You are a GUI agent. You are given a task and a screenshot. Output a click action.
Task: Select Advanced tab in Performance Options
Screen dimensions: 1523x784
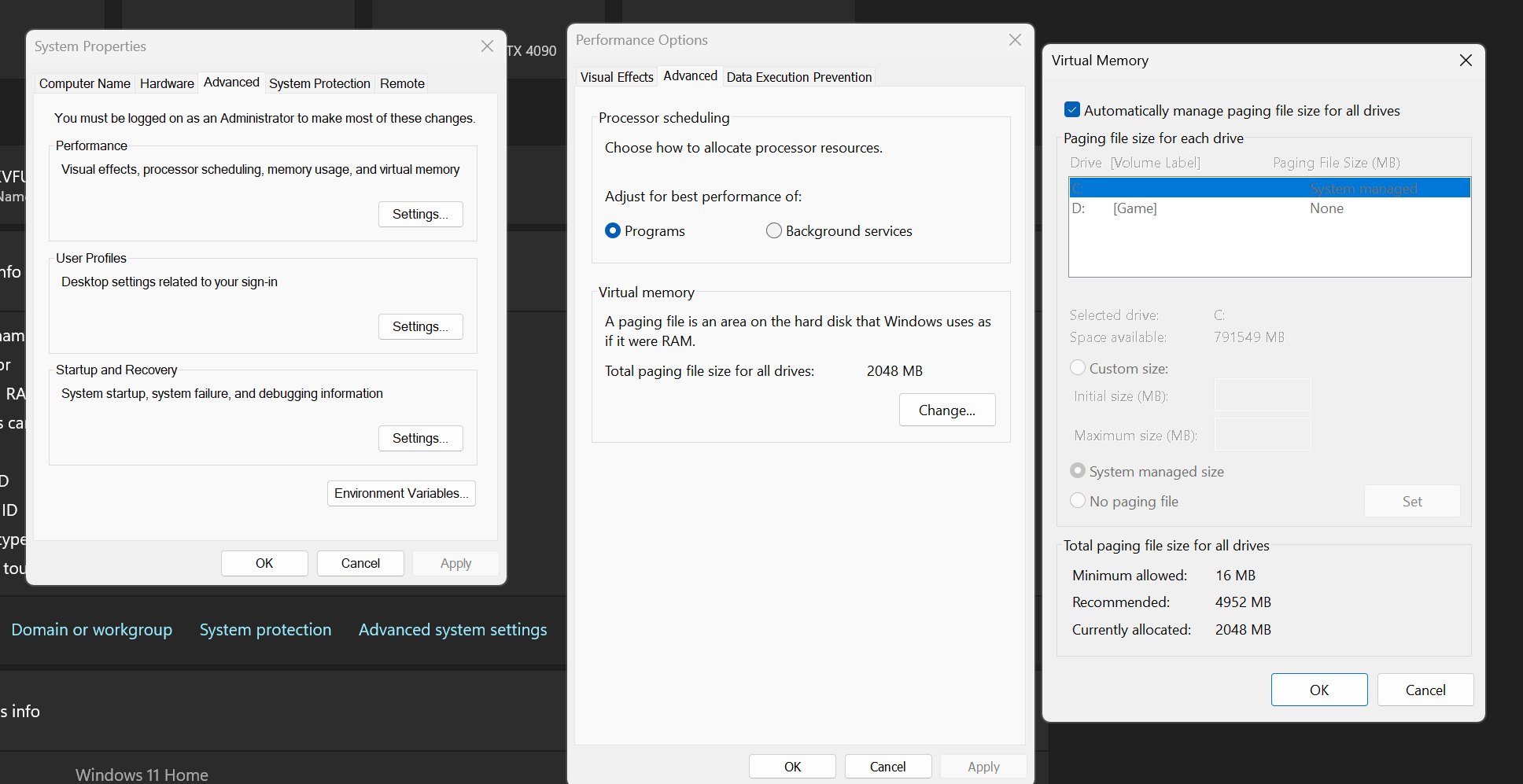coord(690,75)
